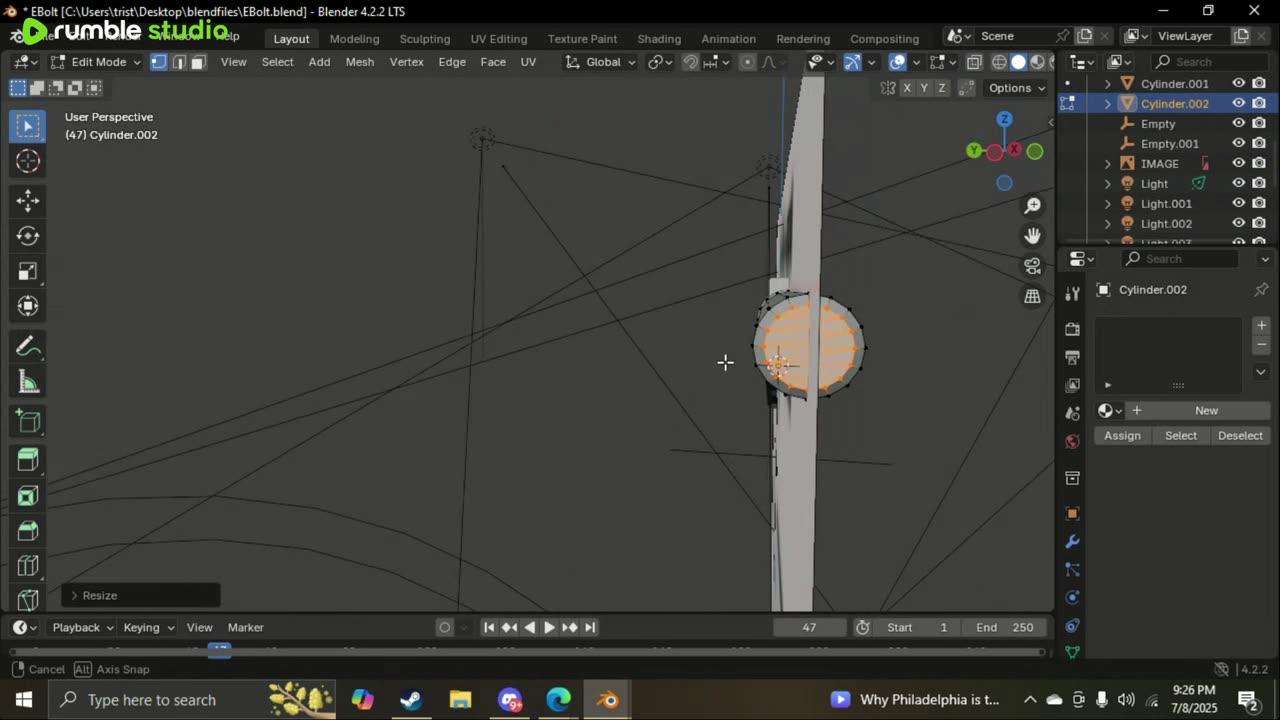Expand the Resize operator panel

pos(140,595)
